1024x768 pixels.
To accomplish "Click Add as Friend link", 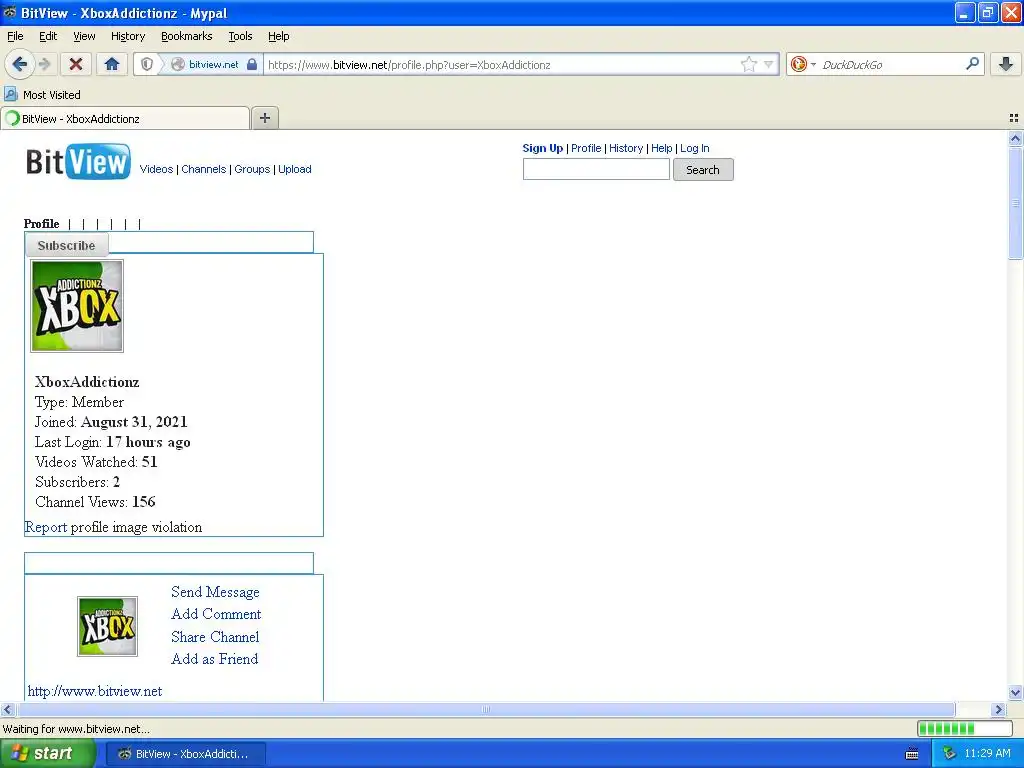I will (x=214, y=659).
